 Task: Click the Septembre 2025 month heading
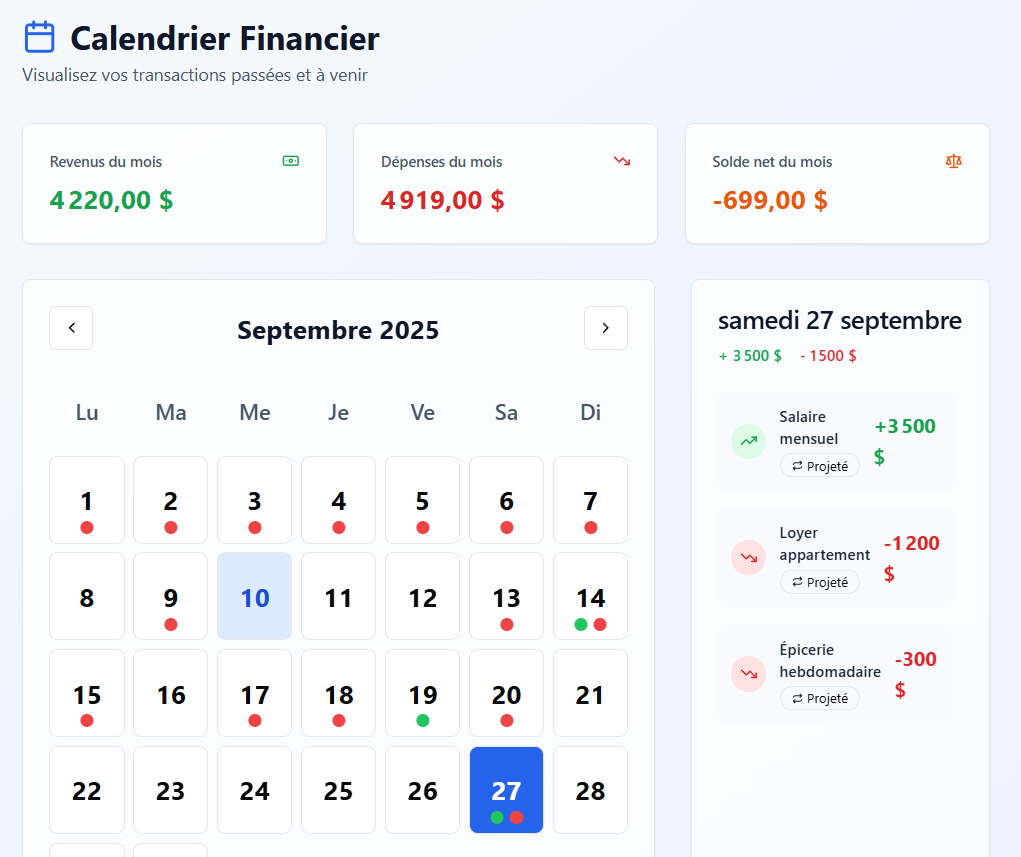(x=338, y=330)
